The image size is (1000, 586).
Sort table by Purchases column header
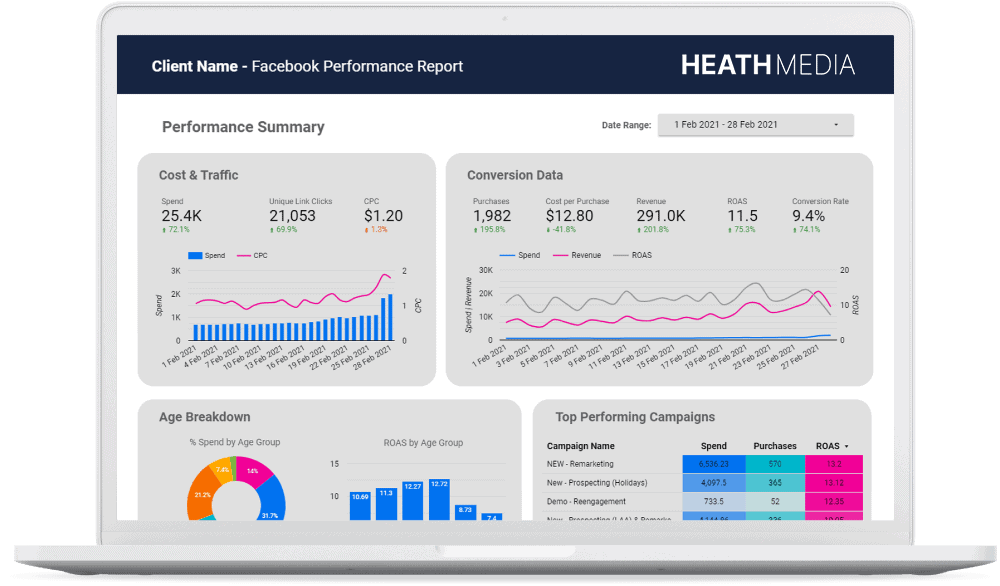click(x=775, y=446)
